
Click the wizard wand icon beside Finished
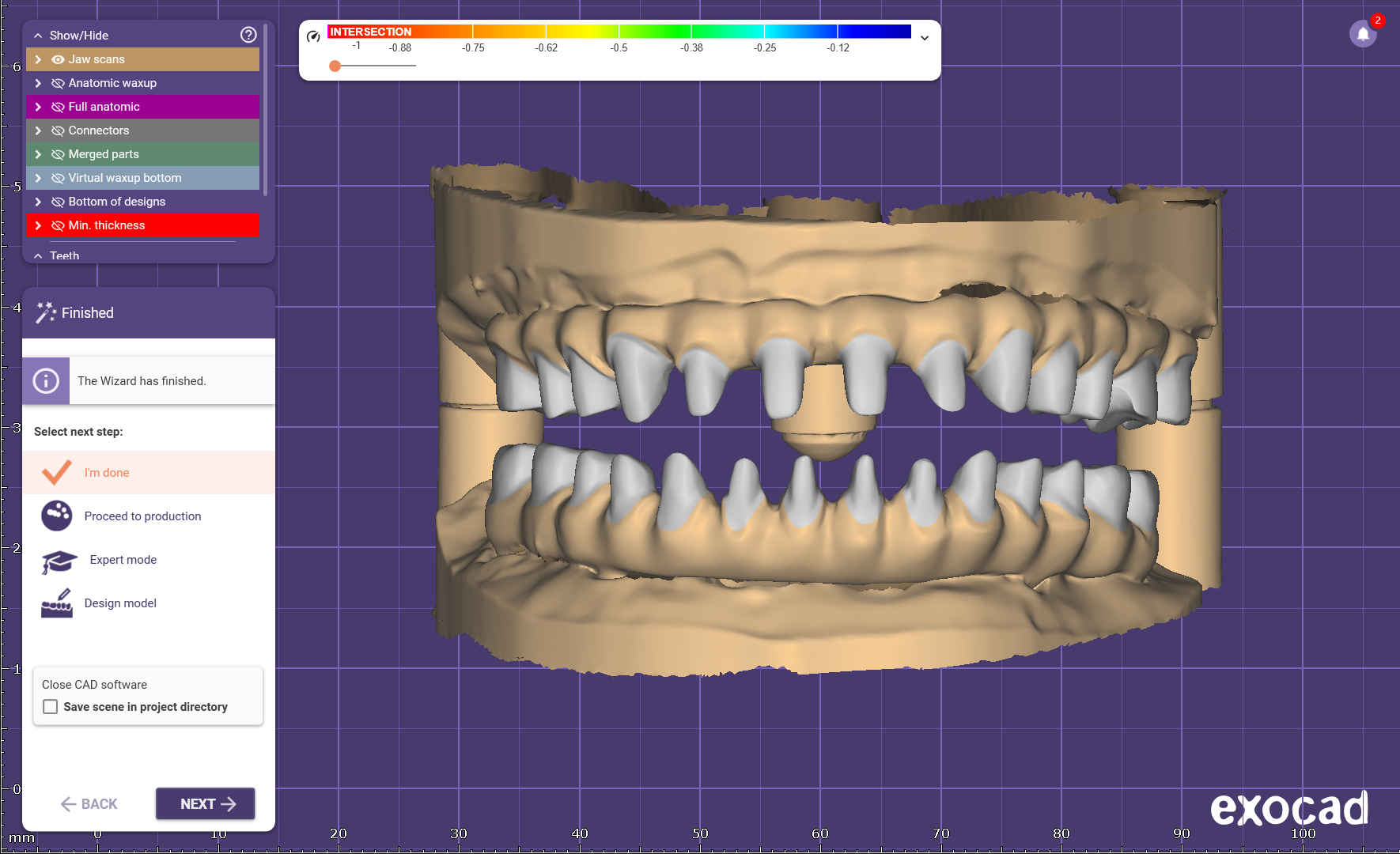[46, 312]
